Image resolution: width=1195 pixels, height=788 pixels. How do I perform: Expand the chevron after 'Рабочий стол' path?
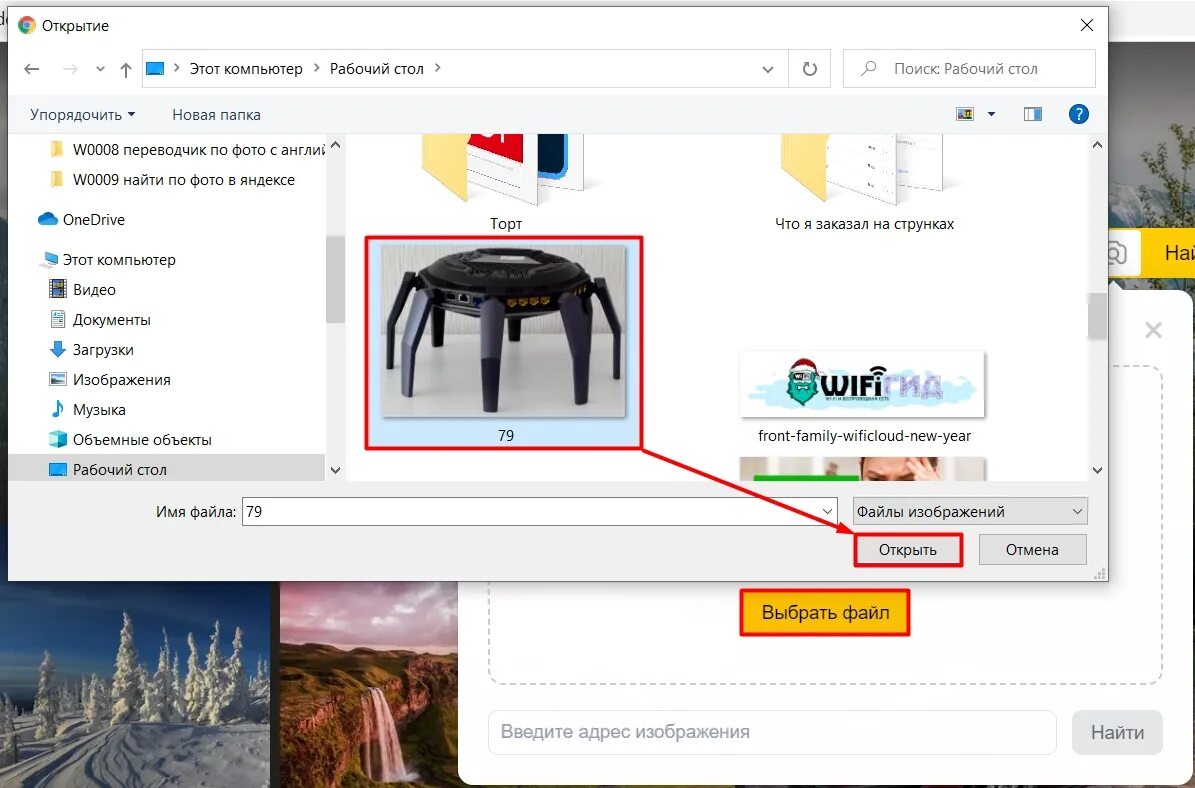(437, 68)
